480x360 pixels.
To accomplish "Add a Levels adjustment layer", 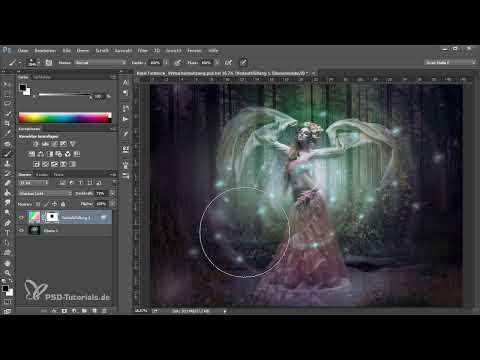I will [45, 144].
